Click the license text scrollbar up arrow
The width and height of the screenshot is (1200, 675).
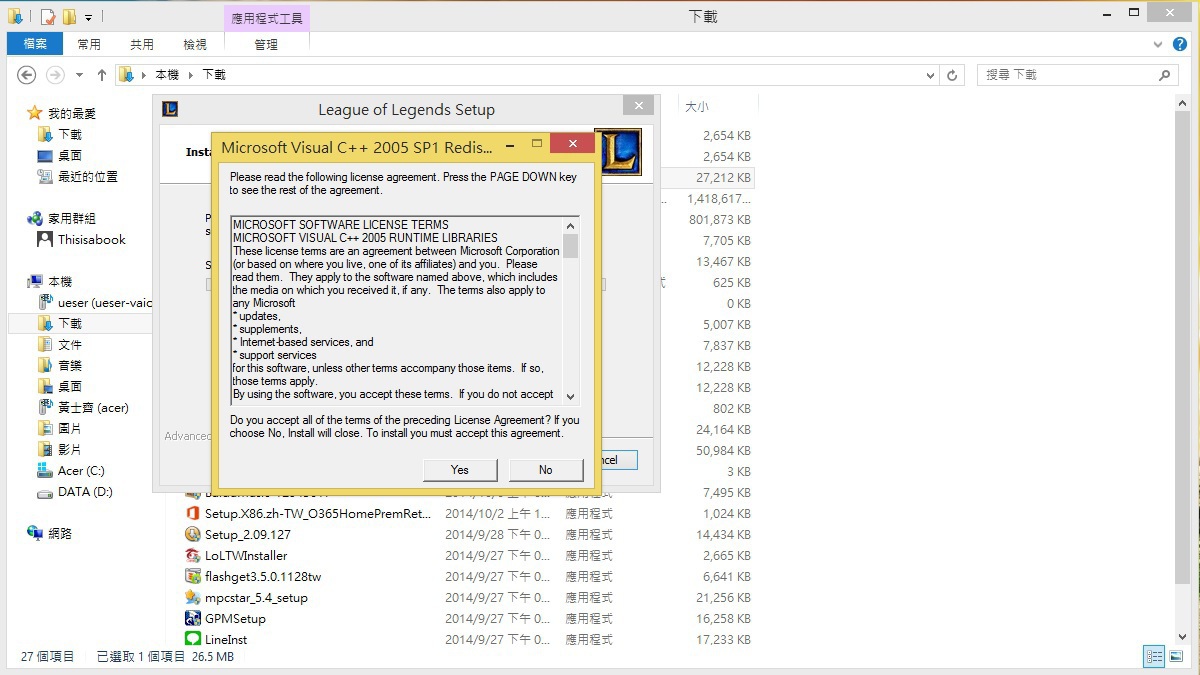(x=570, y=225)
